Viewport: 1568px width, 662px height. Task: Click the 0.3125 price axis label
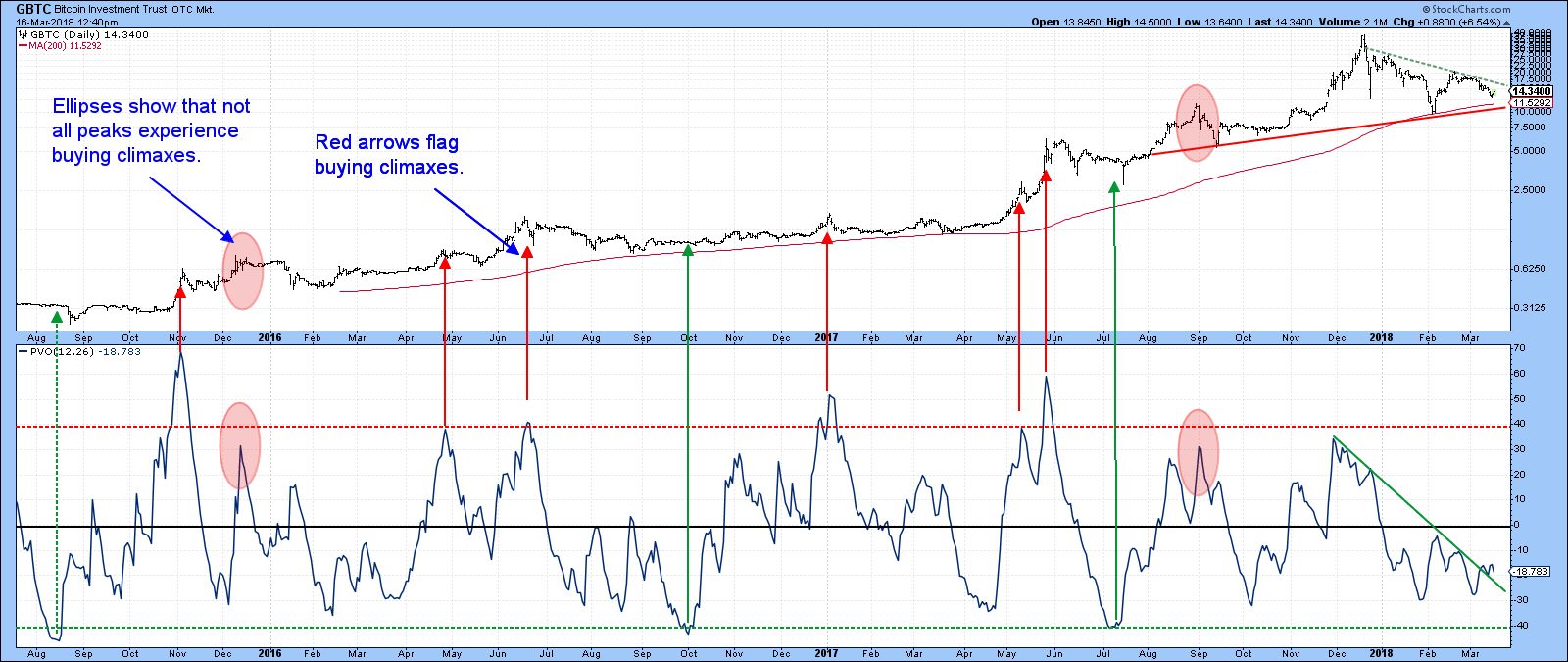point(1532,308)
